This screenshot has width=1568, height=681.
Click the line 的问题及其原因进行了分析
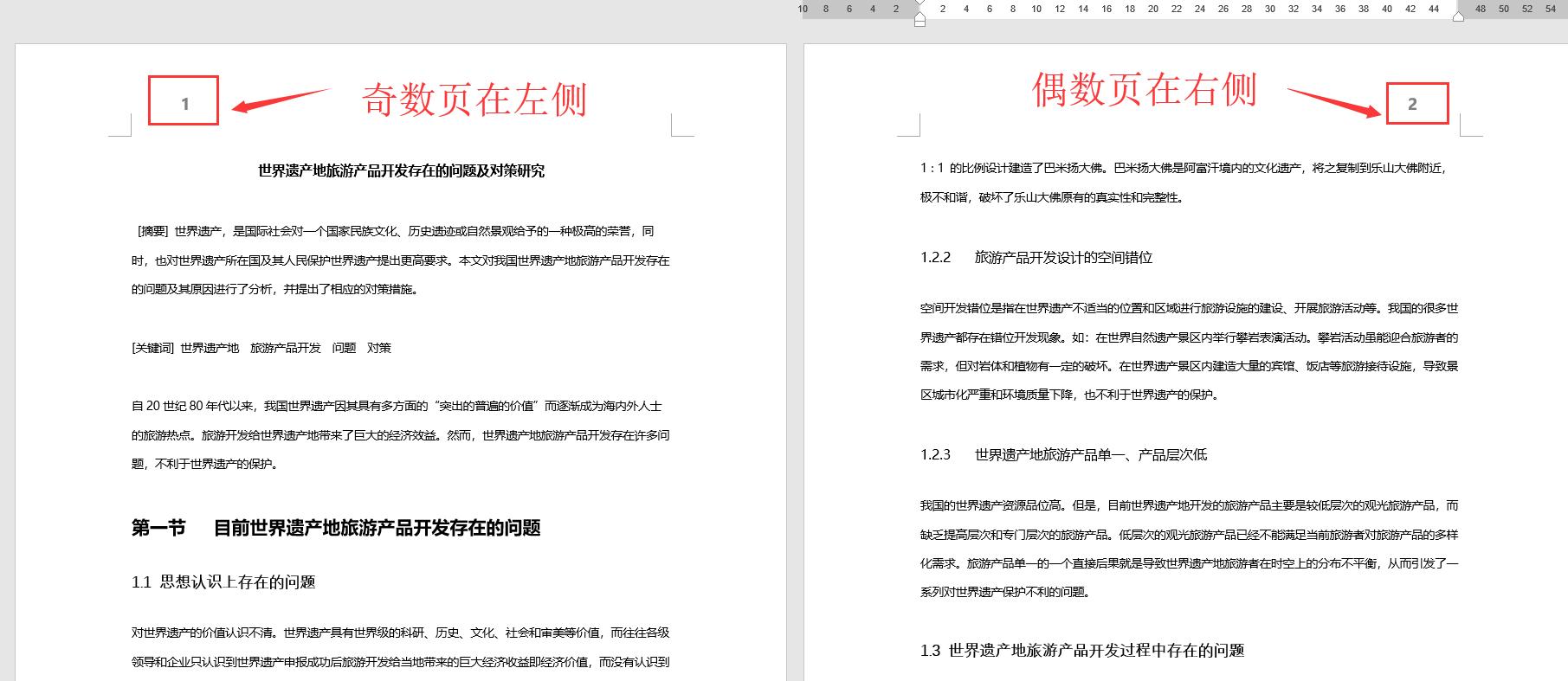(x=275, y=289)
